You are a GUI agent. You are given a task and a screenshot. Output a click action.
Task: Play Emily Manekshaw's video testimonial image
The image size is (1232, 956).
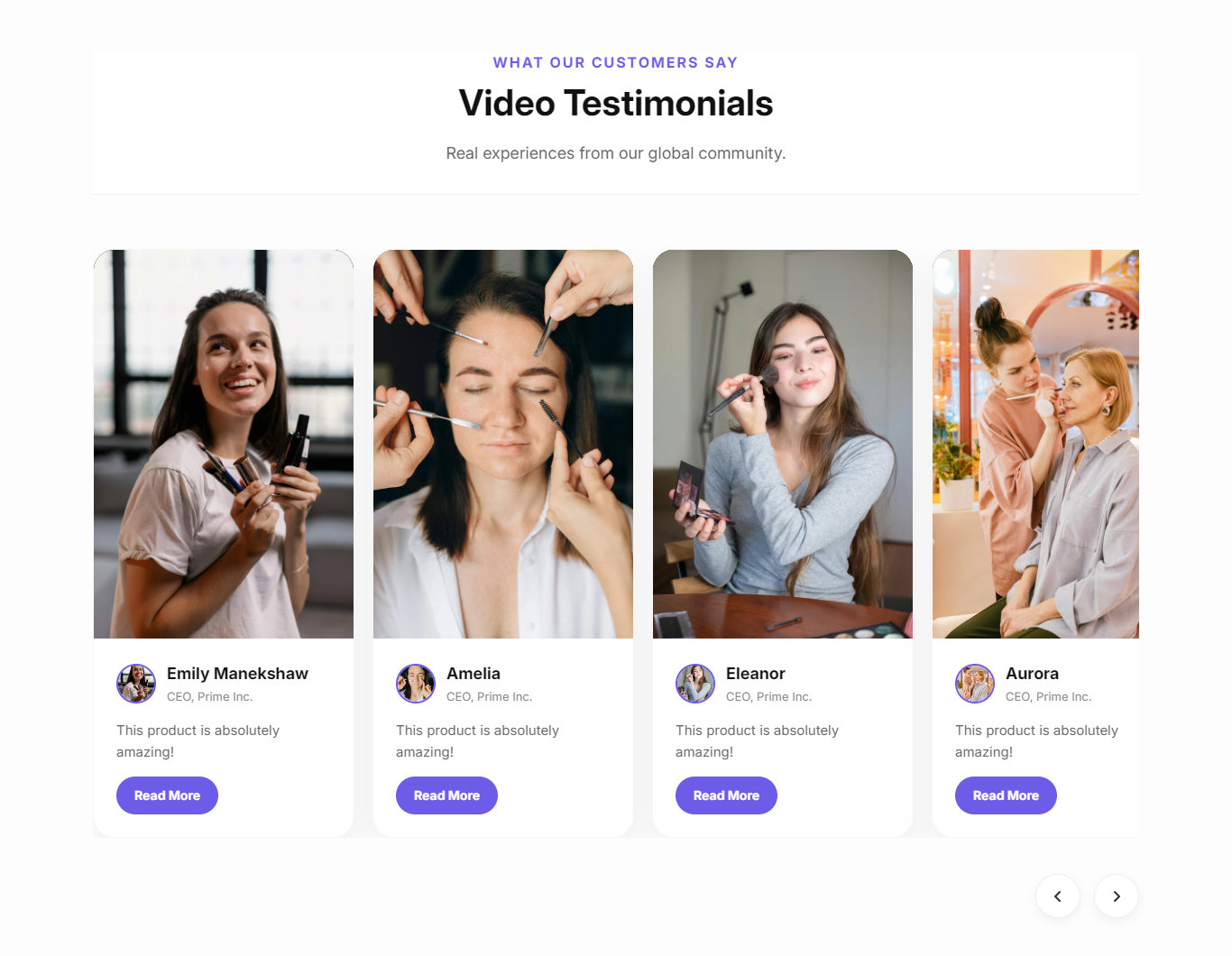[224, 444]
